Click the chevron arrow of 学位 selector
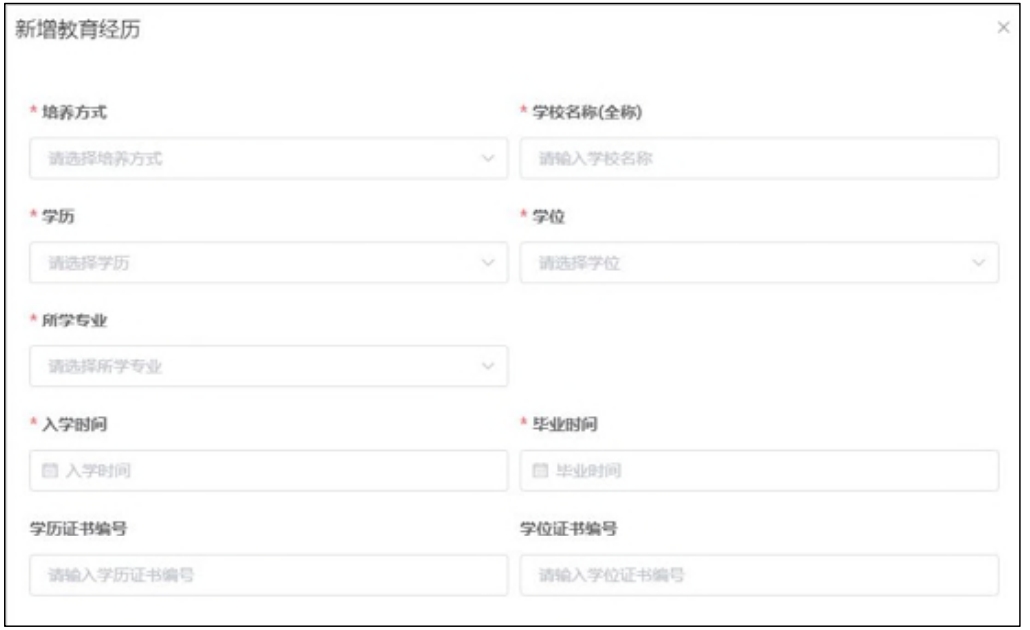The image size is (1030, 630). (978, 263)
